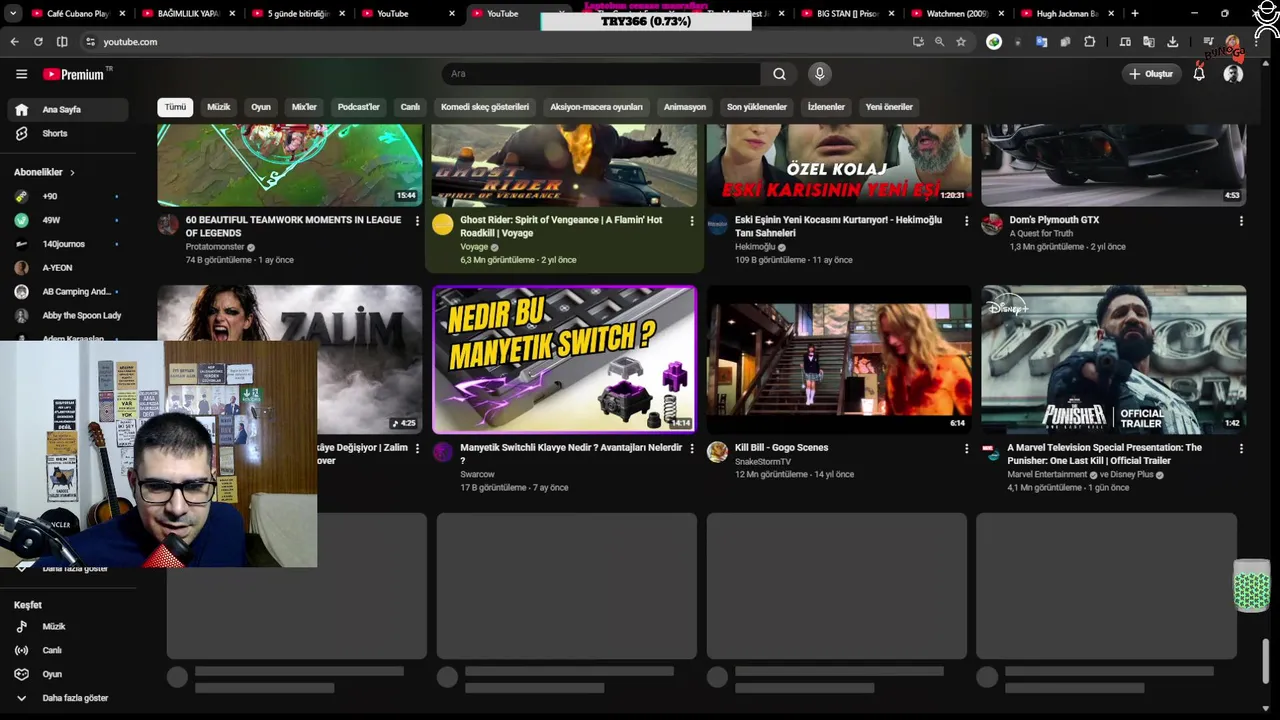Screen dimensions: 1280x720
Task: Click the Oluştur create button
Action: point(1151,74)
